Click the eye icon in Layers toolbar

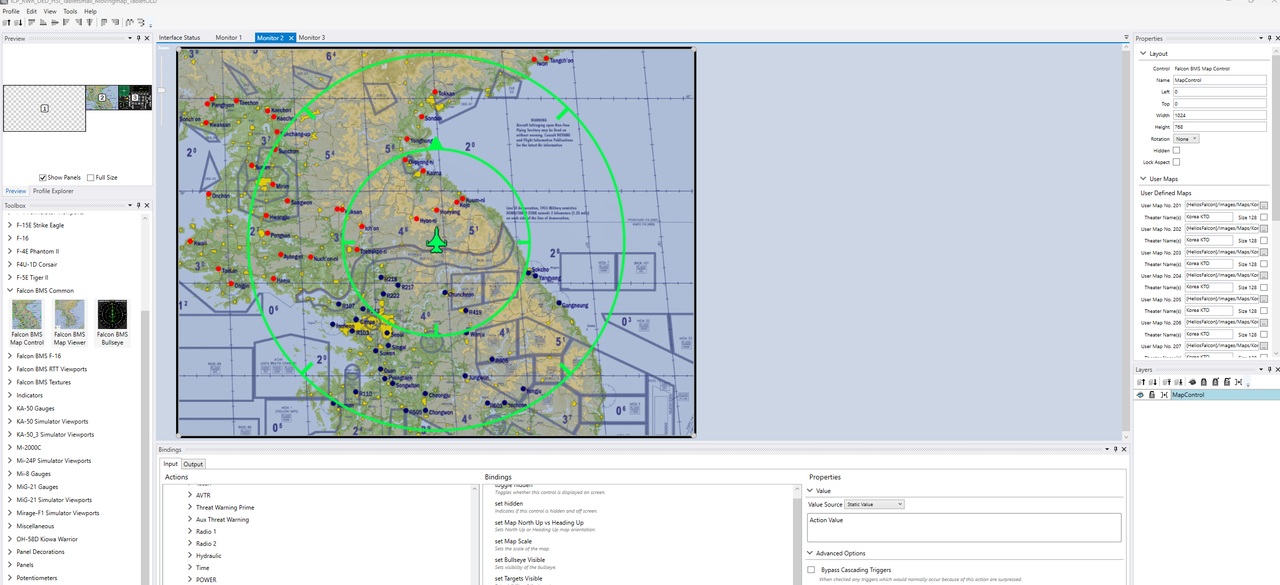pyautogui.click(x=1192, y=382)
